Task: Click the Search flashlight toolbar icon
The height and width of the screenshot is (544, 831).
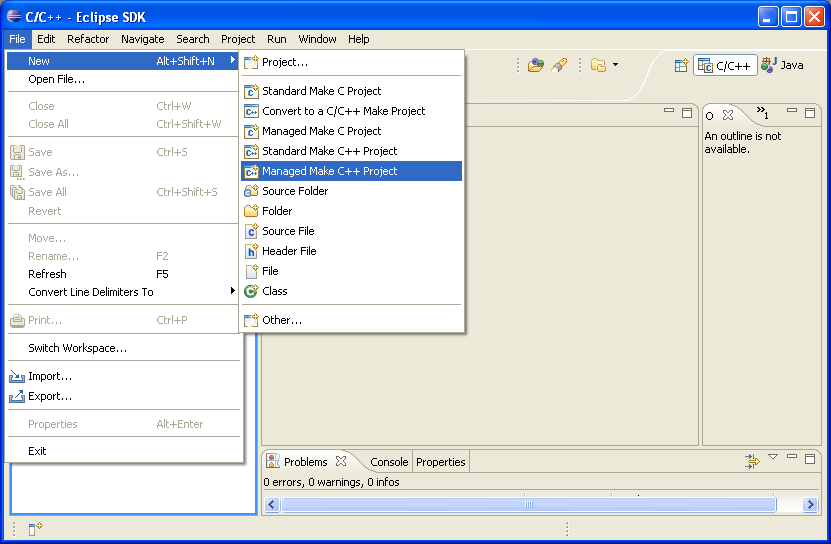Action: (560, 65)
